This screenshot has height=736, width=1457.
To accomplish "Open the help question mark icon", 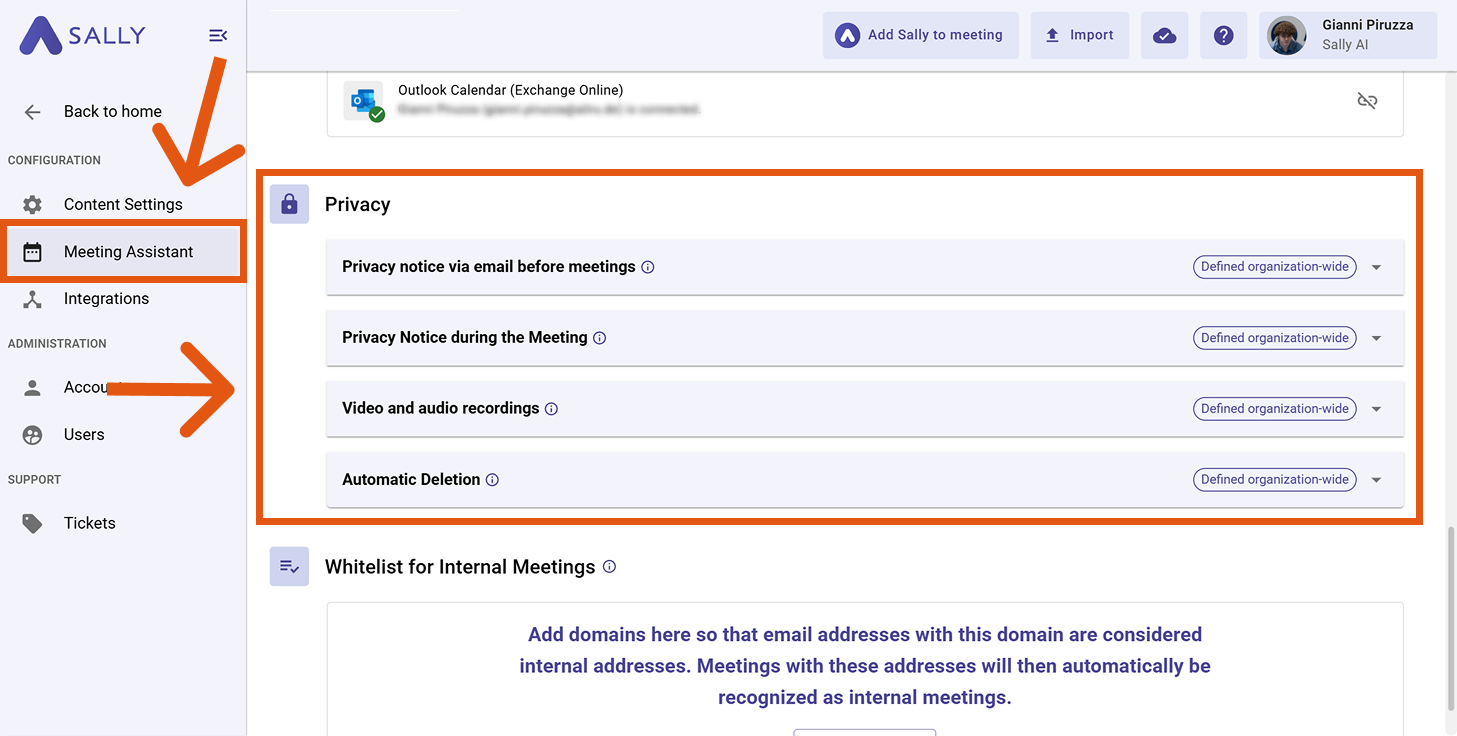I will [1223, 35].
